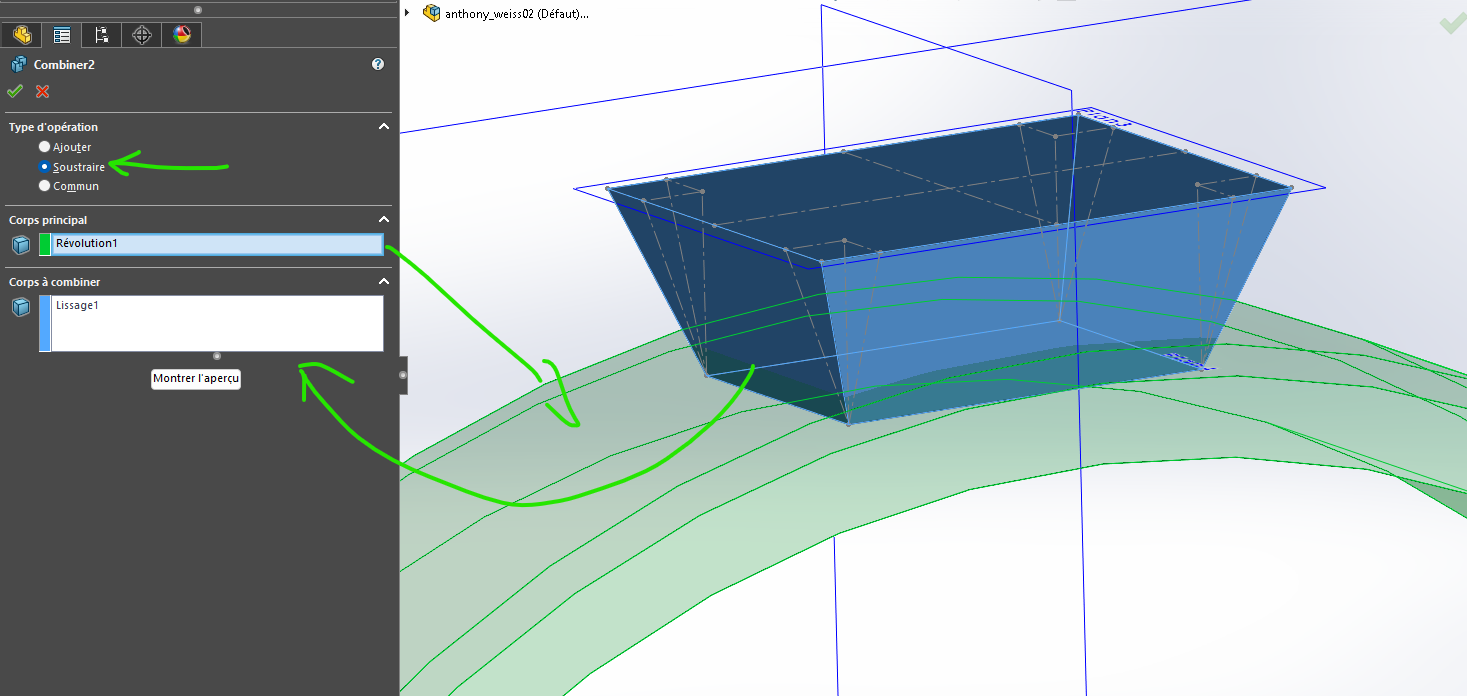Click the body icon beside Lissage1 list
This screenshot has height=696, width=1467.
click(20, 307)
